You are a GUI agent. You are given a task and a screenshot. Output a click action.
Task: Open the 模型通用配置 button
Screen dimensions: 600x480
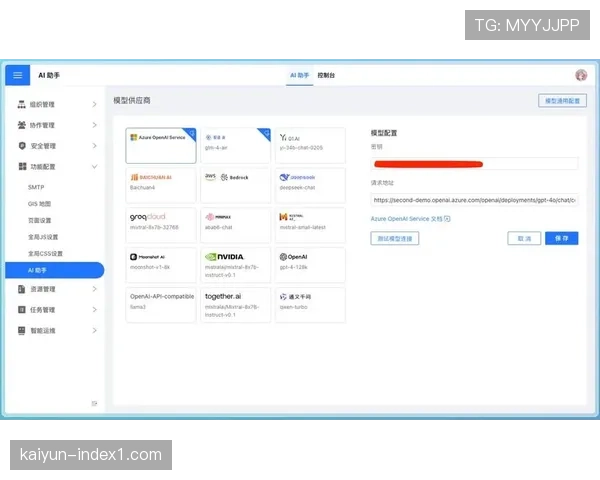pyautogui.click(x=562, y=101)
